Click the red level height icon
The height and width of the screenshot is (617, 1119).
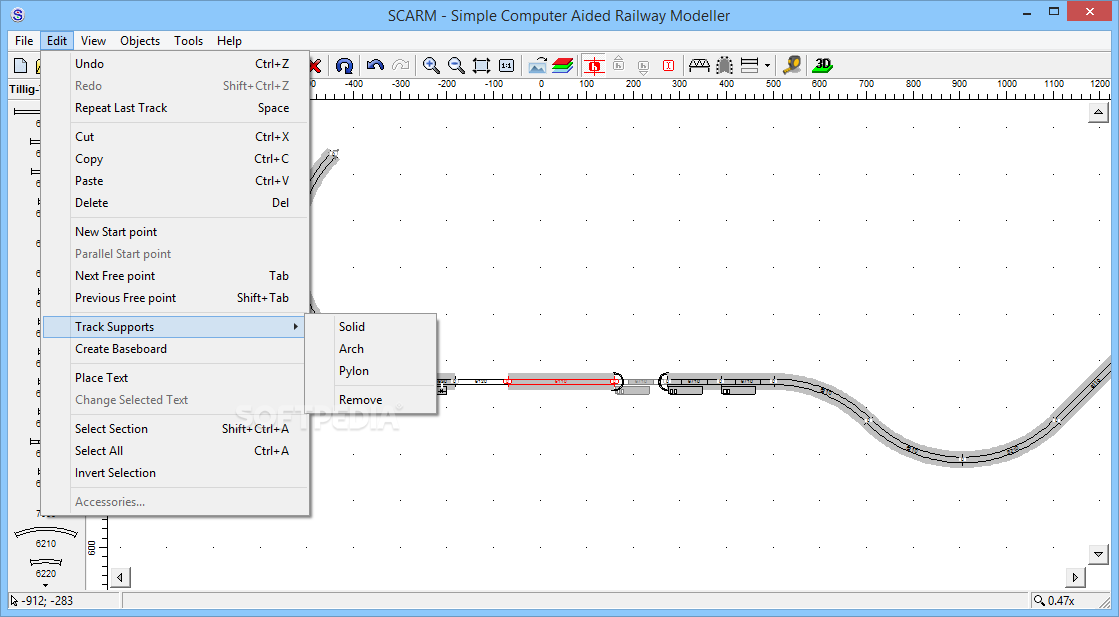[669, 66]
